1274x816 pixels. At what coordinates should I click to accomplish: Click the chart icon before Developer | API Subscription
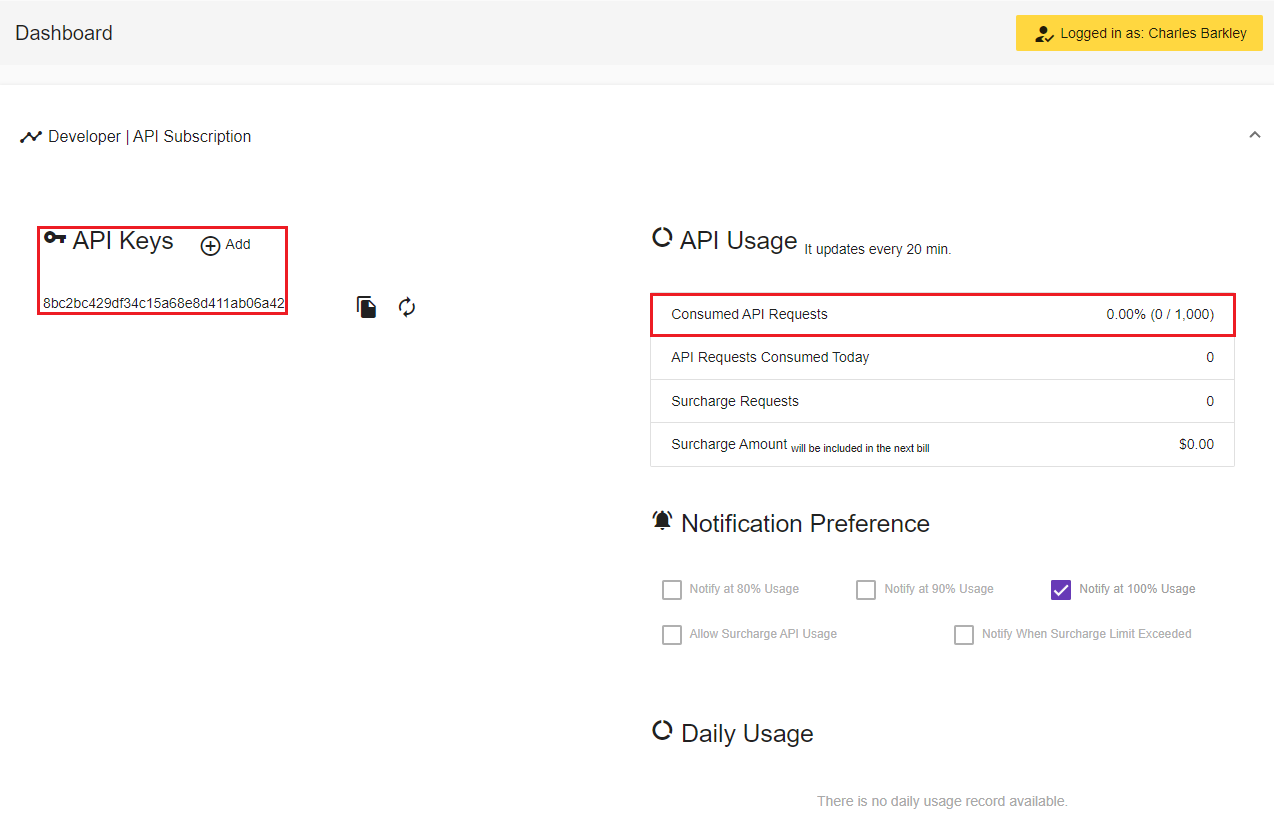point(31,136)
